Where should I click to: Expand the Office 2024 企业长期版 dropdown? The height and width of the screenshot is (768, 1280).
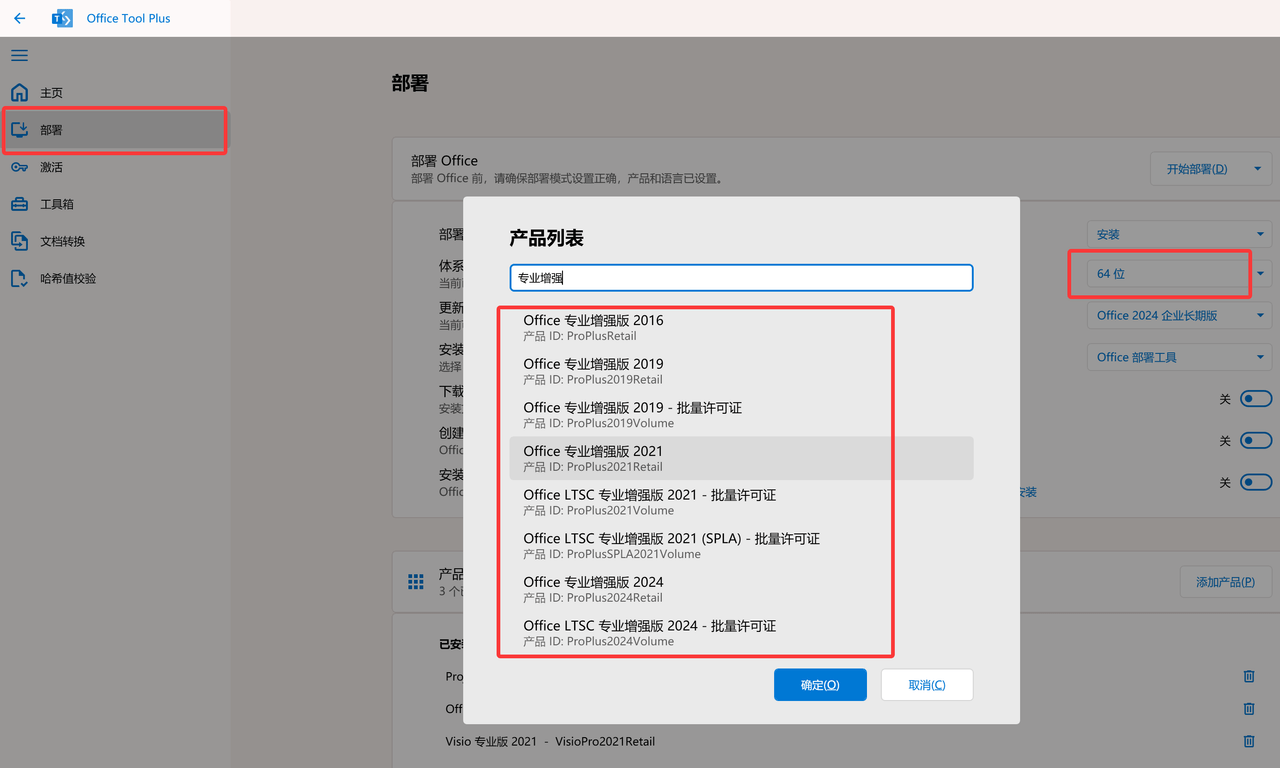tap(1178, 315)
